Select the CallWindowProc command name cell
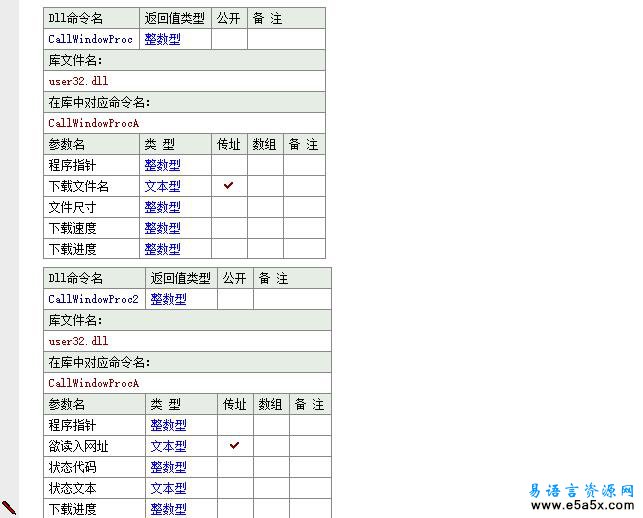The width and height of the screenshot is (643, 518). point(91,39)
